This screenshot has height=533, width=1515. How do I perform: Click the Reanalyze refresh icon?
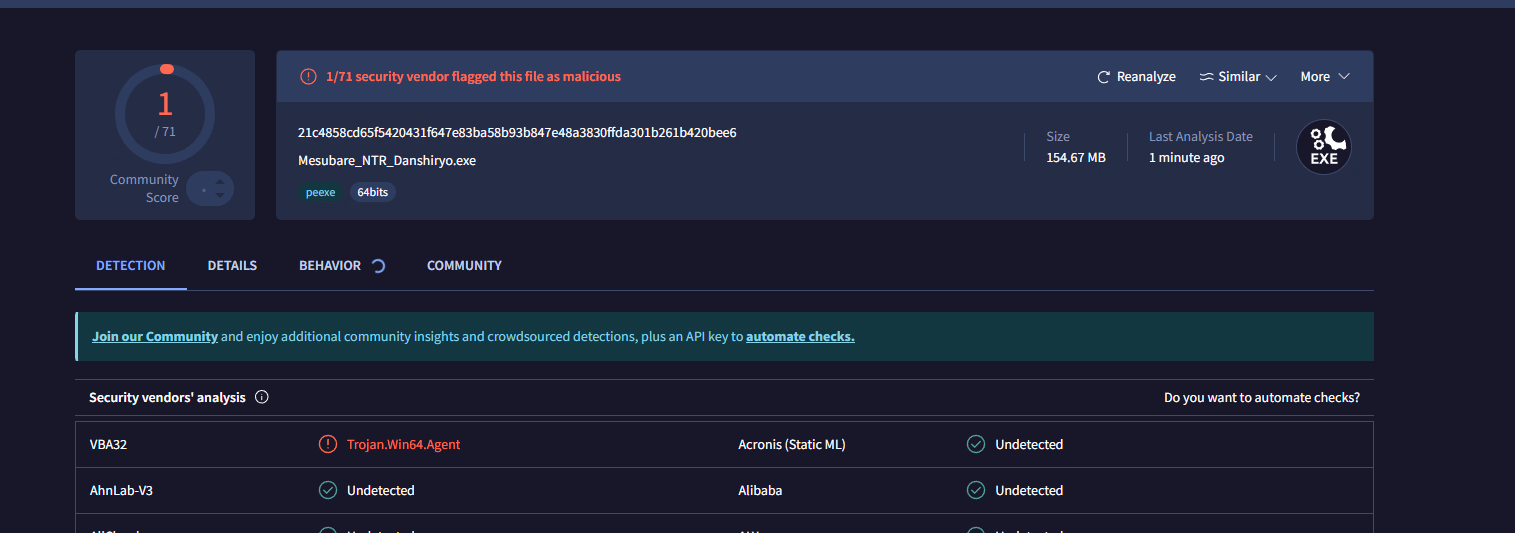pyautogui.click(x=1104, y=77)
